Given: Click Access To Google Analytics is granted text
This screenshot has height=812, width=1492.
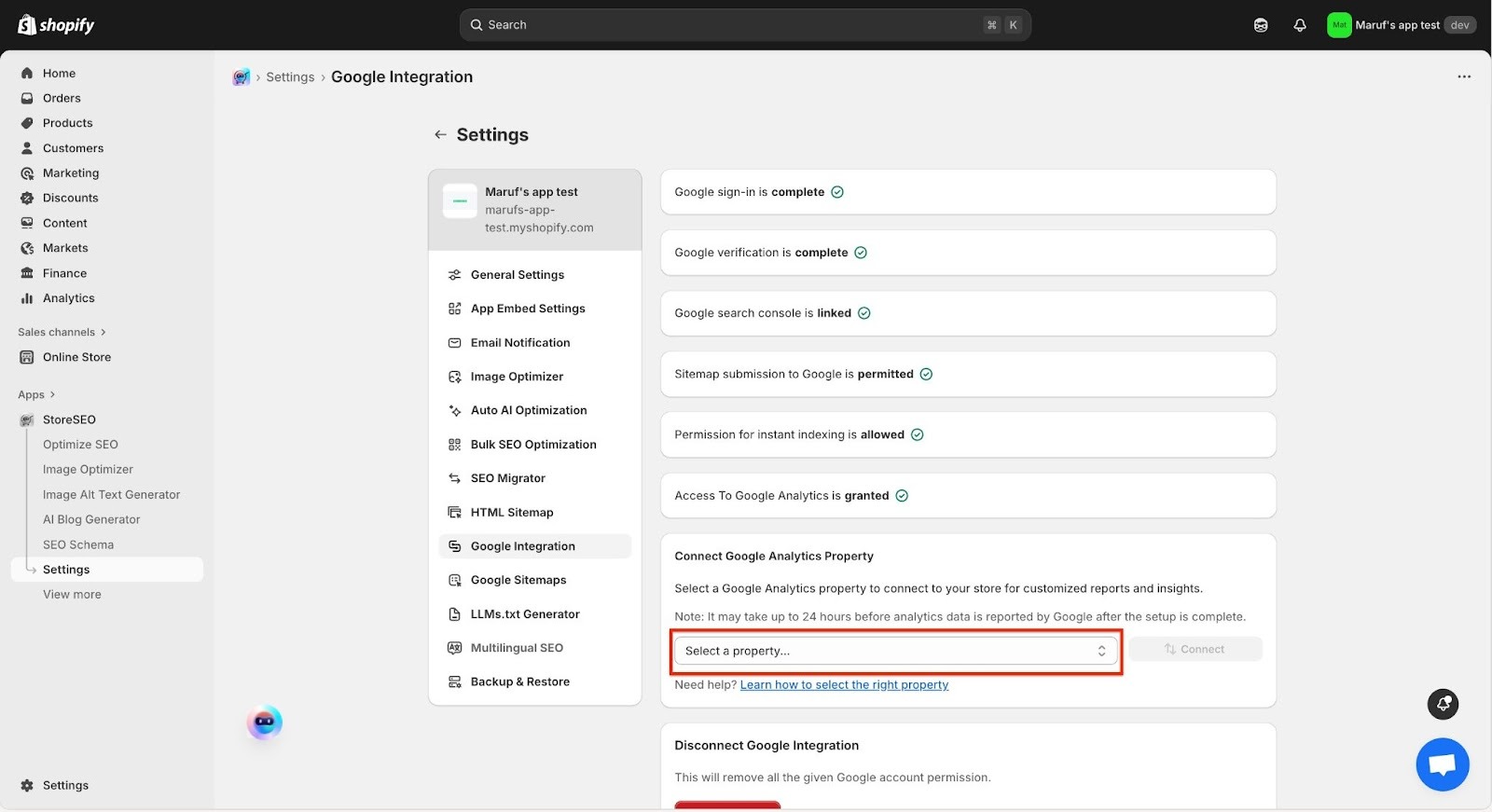Looking at the screenshot, I should 781,496.
